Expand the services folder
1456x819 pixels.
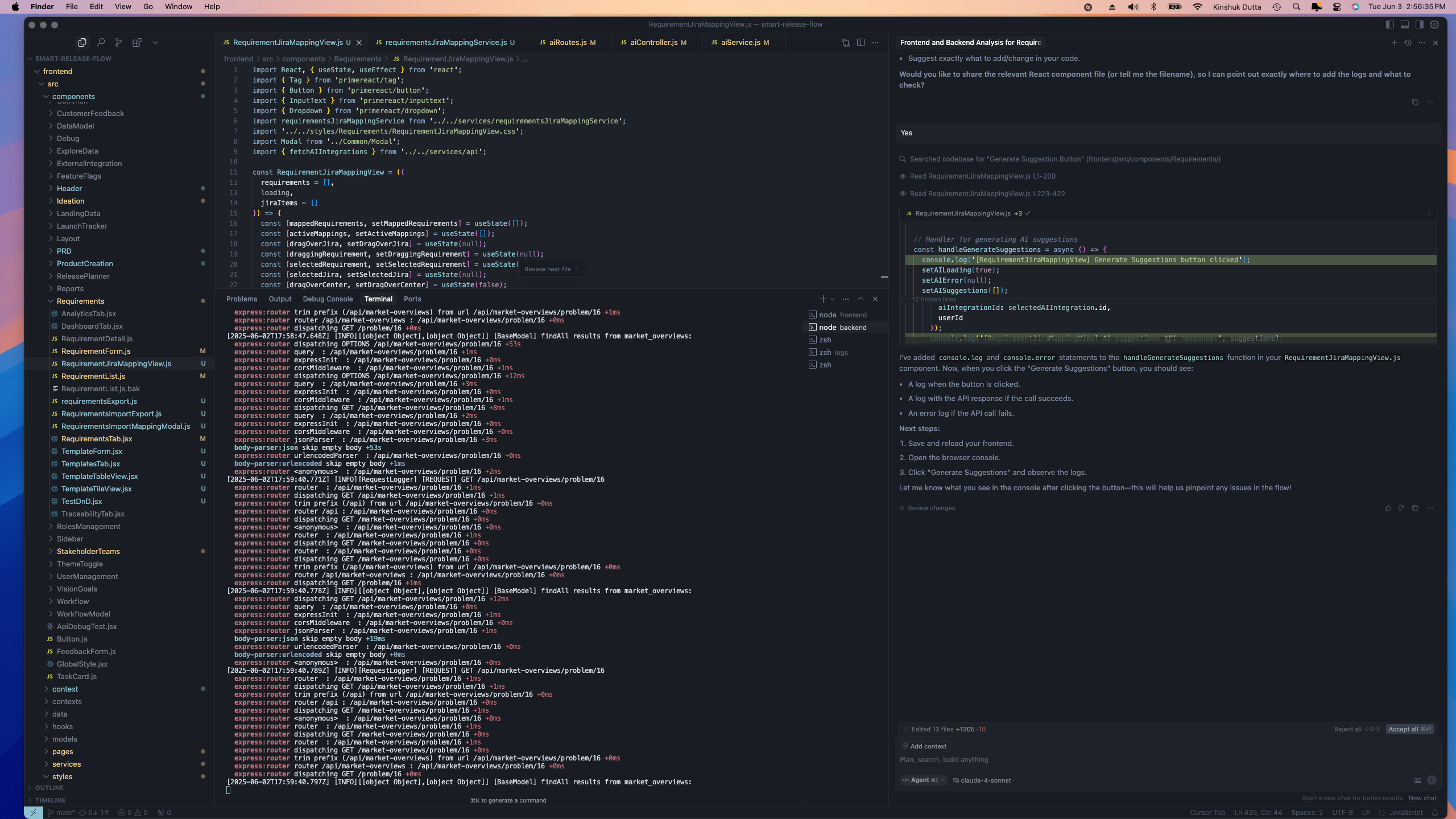118,764
